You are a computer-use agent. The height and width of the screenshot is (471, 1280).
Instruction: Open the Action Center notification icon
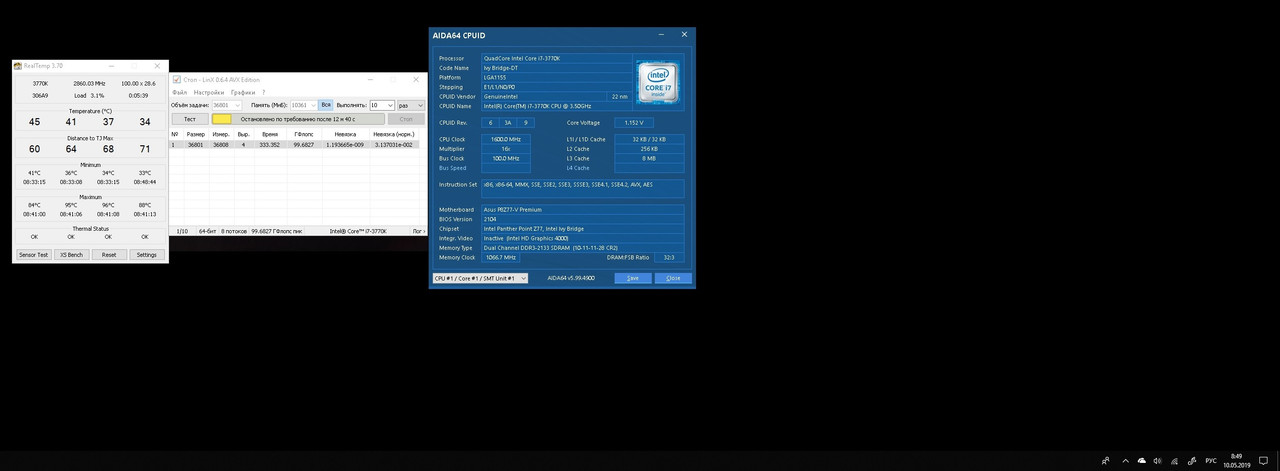[1263, 460]
